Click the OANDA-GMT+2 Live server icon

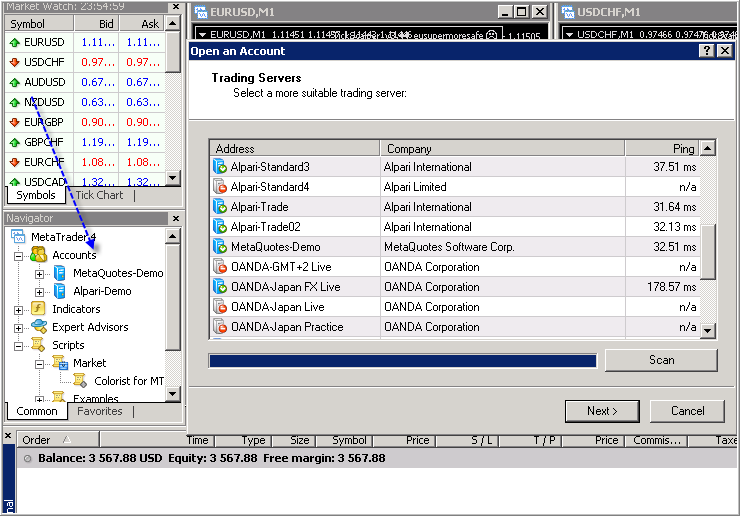[x=220, y=267]
